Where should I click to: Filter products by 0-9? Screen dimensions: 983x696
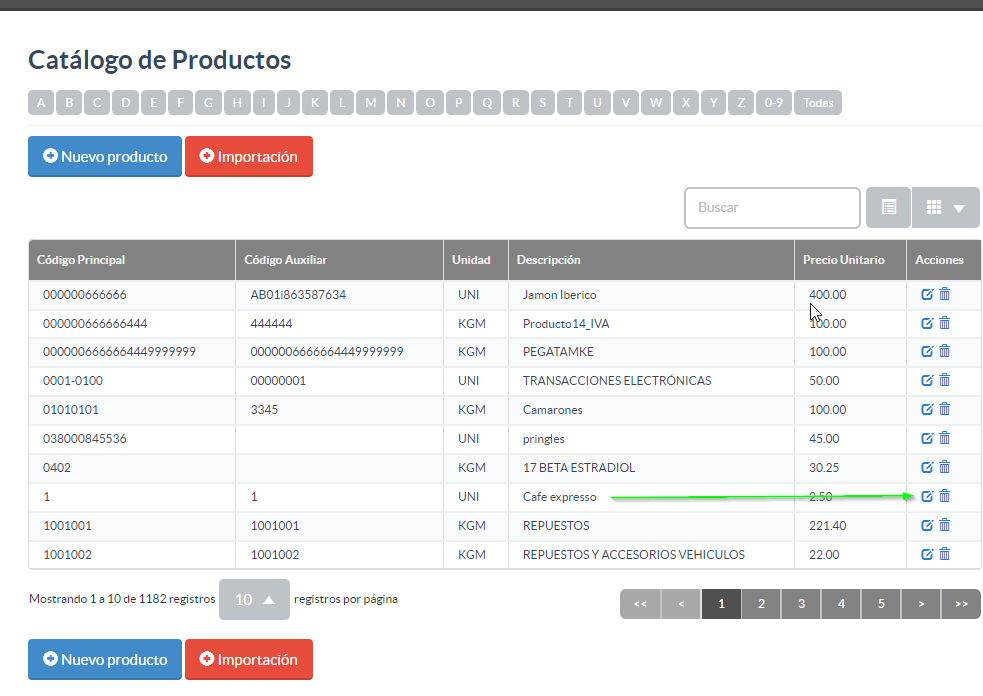774,103
